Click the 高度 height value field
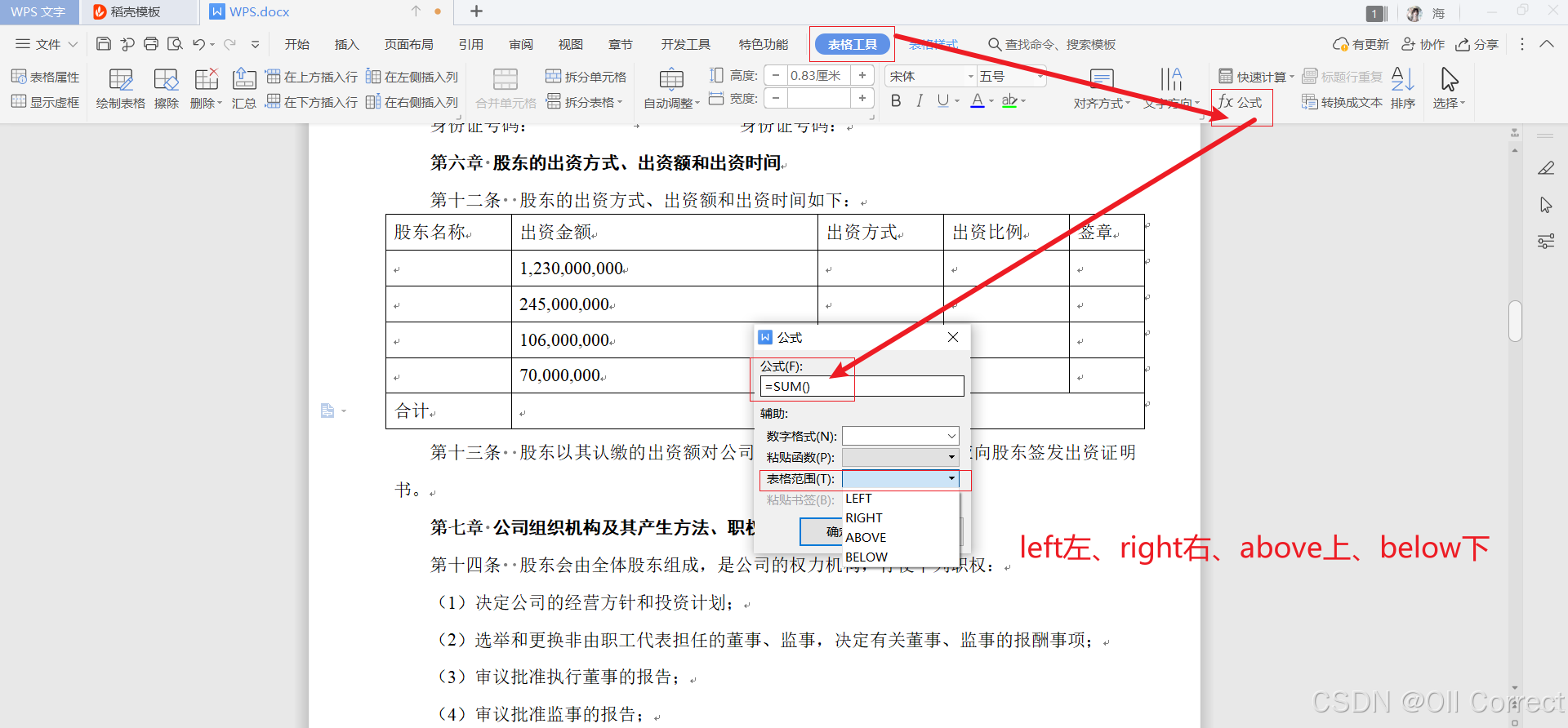The height and width of the screenshot is (728, 1568). click(x=819, y=75)
